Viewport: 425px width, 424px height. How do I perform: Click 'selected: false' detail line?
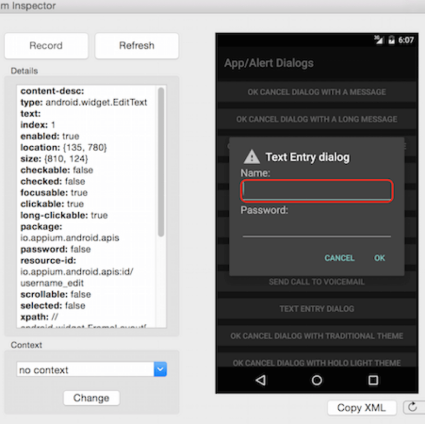click(53, 306)
